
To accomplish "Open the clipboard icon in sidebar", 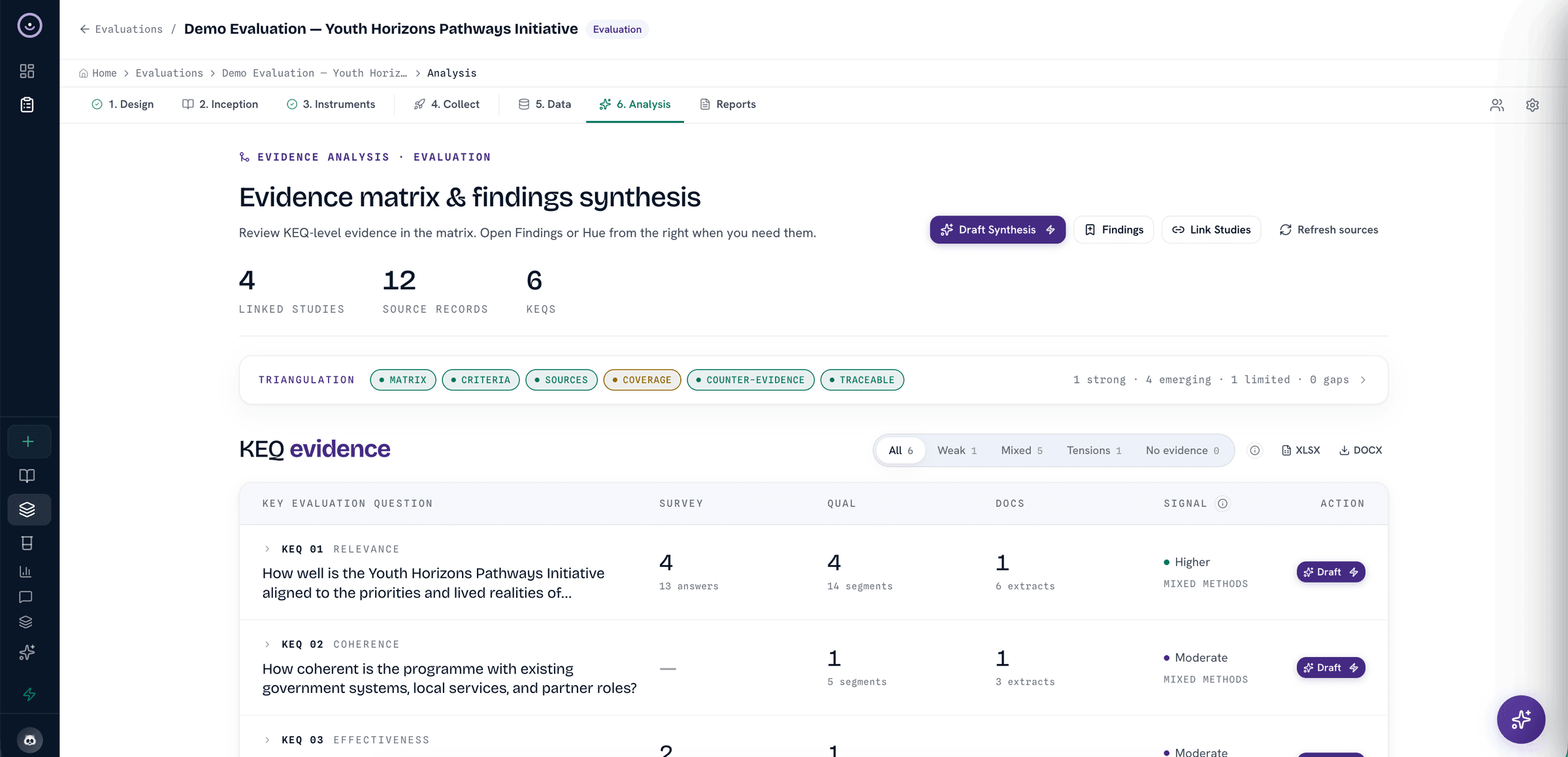I will coord(27,105).
